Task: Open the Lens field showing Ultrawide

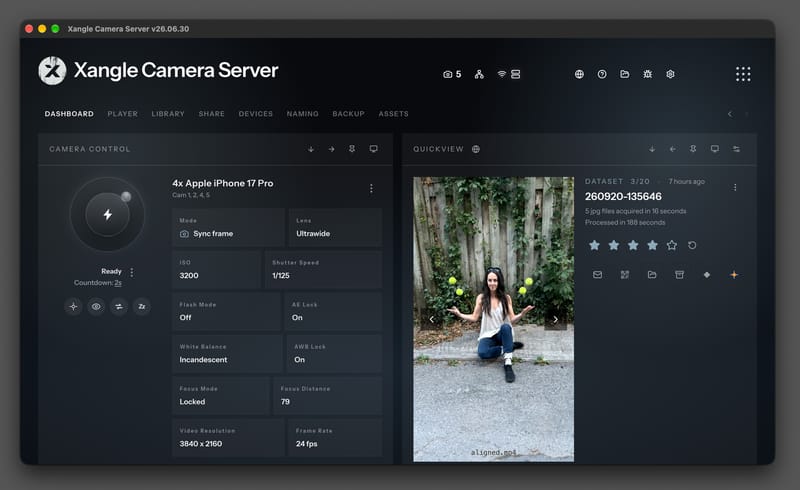Action: coord(335,228)
